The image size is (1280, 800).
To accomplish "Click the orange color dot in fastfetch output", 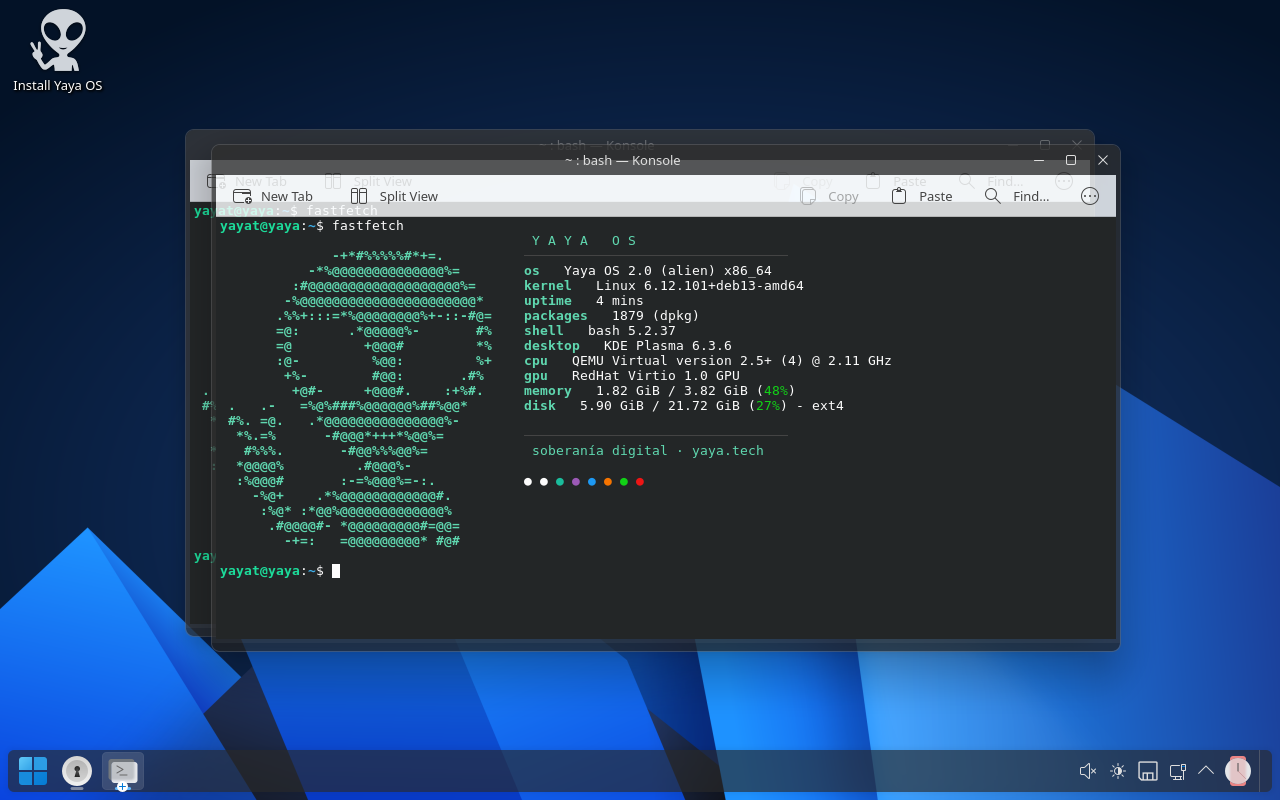I will tap(608, 482).
